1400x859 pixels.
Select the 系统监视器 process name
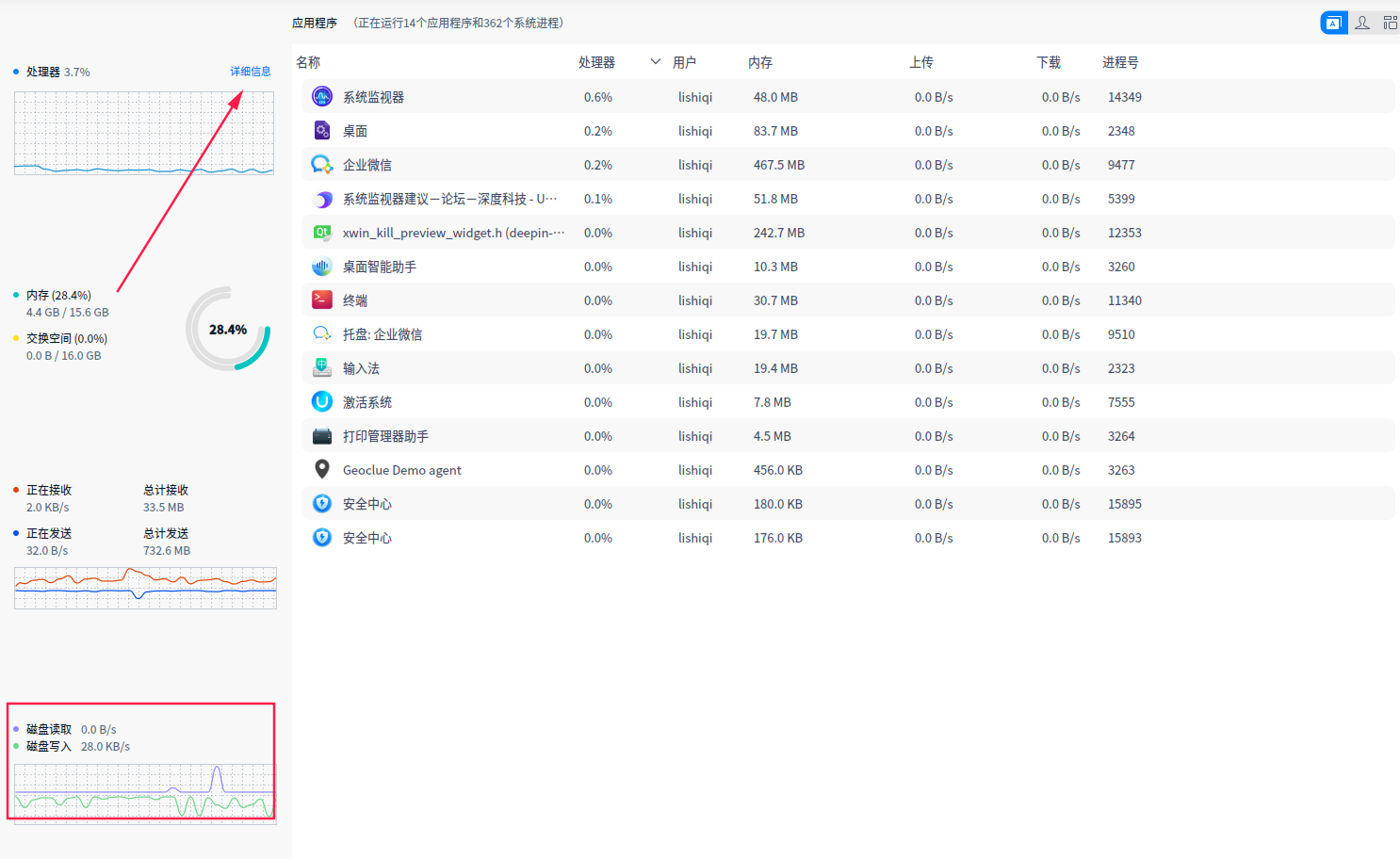point(373,97)
